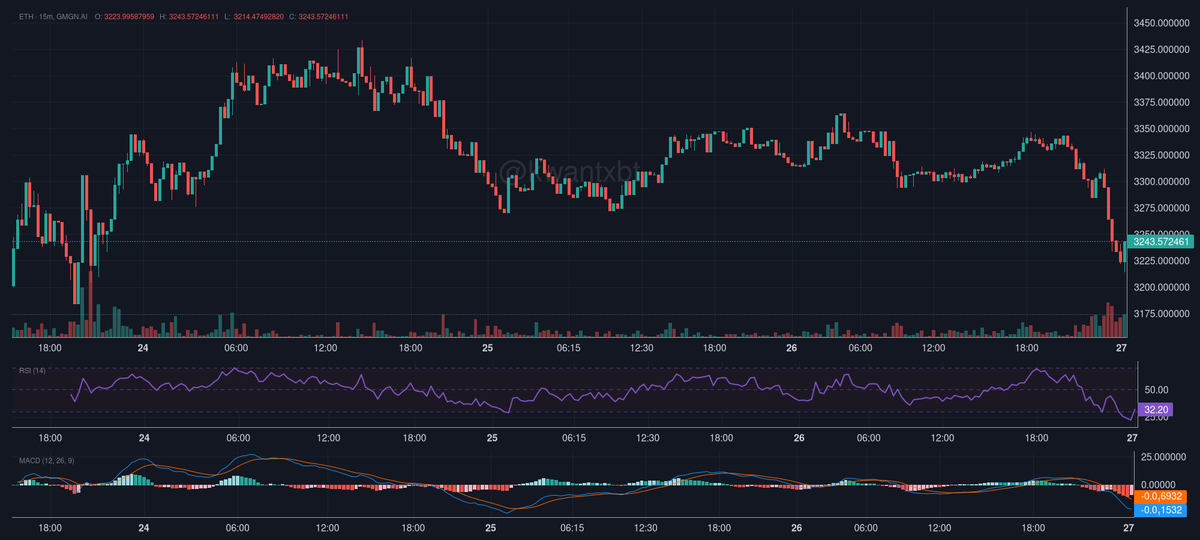The width and height of the screenshot is (1200, 540).
Task: Click the MACD (12, 26, 9) indicator label
Action: coord(45,460)
